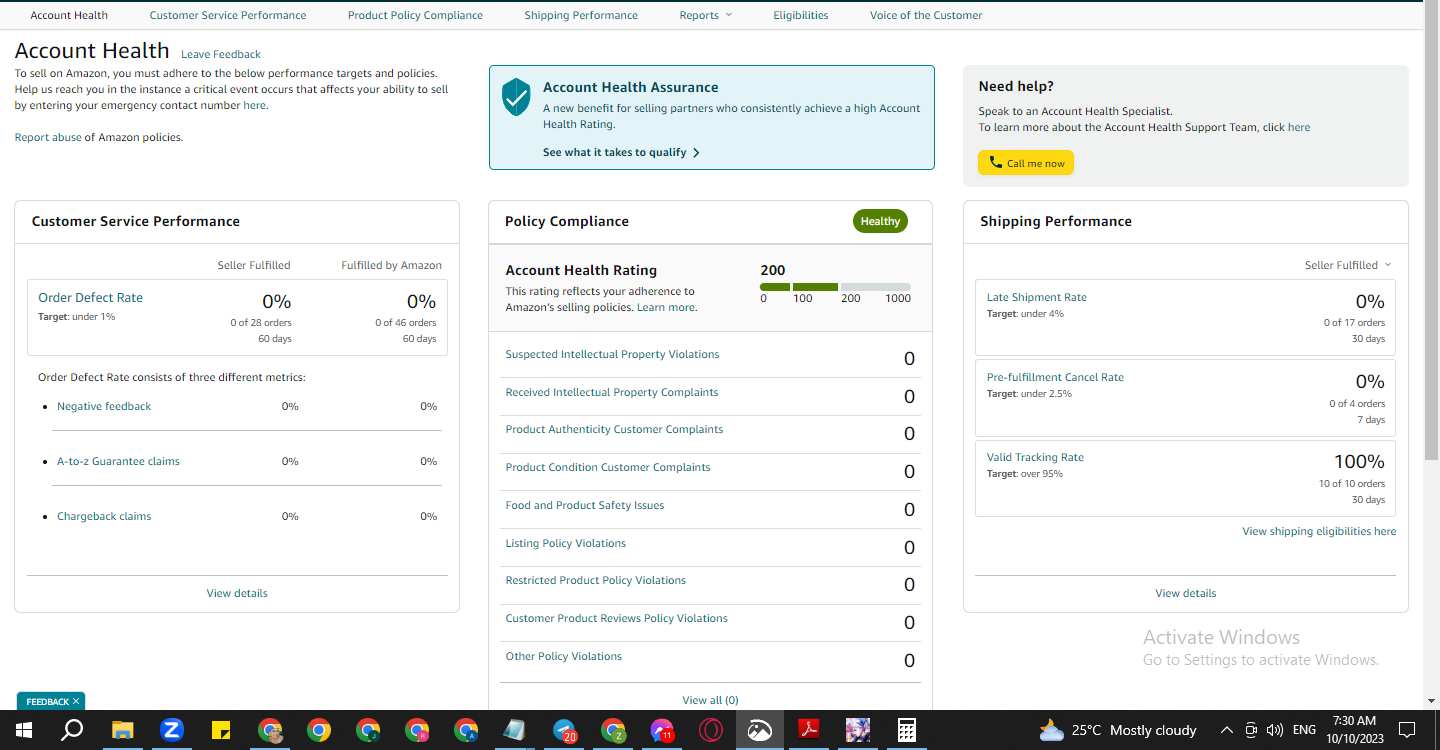
Task: Open Calculator from the taskbar
Action: tap(907, 730)
